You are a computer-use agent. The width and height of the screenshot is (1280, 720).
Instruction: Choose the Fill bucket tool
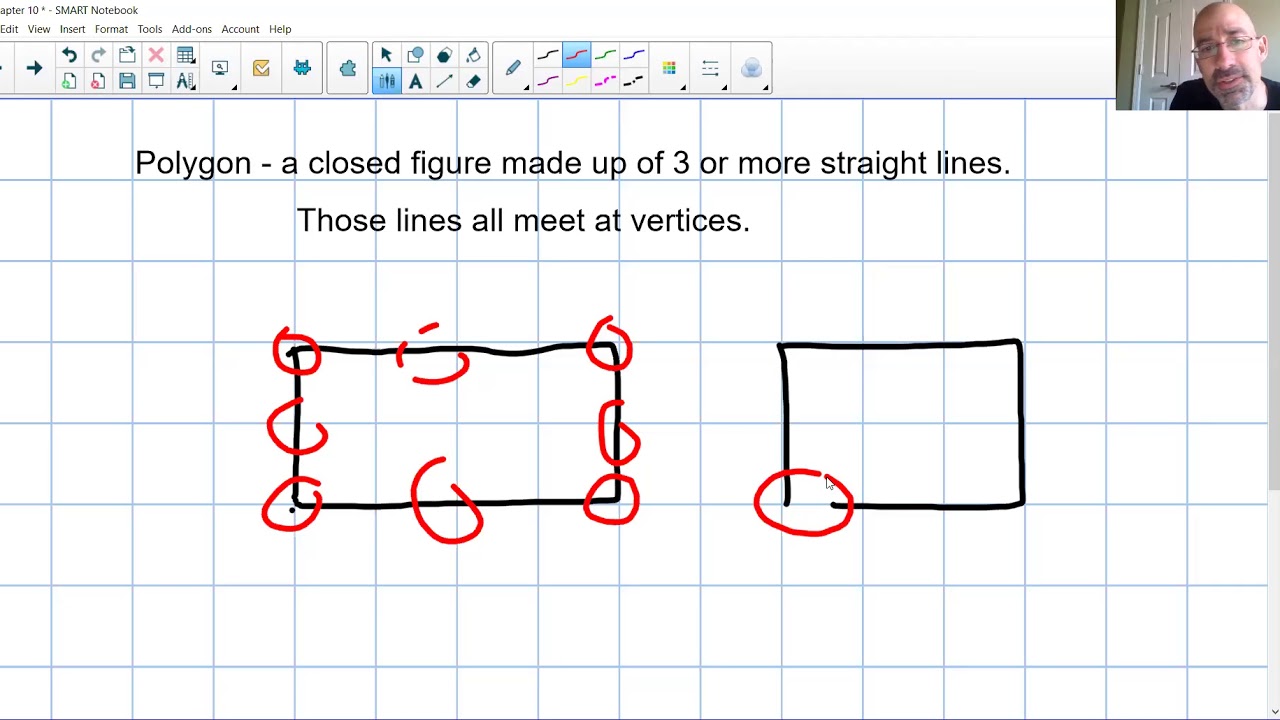(x=473, y=55)
